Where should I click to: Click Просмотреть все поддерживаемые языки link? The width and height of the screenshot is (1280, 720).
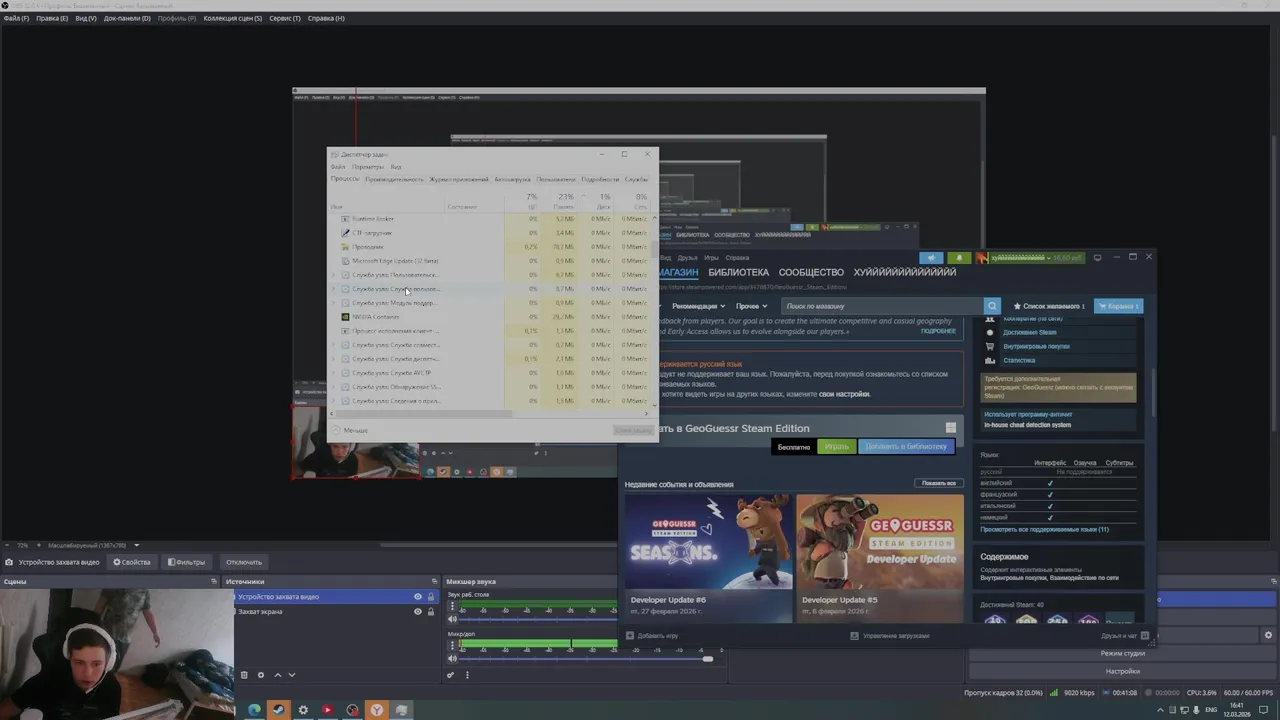pyautogui.click(x=1044, y=529)
